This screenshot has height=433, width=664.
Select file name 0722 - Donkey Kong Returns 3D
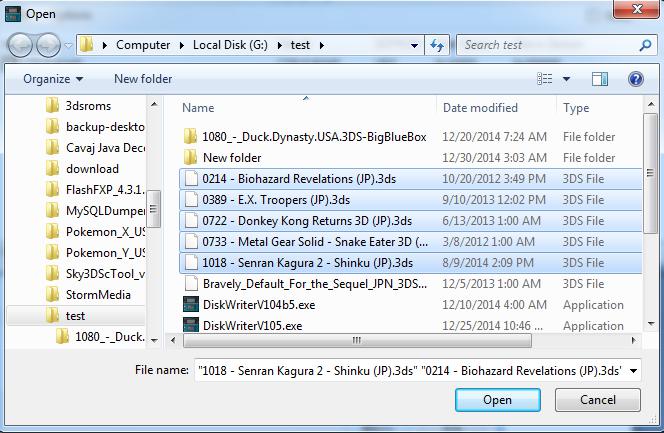(307, 221)
